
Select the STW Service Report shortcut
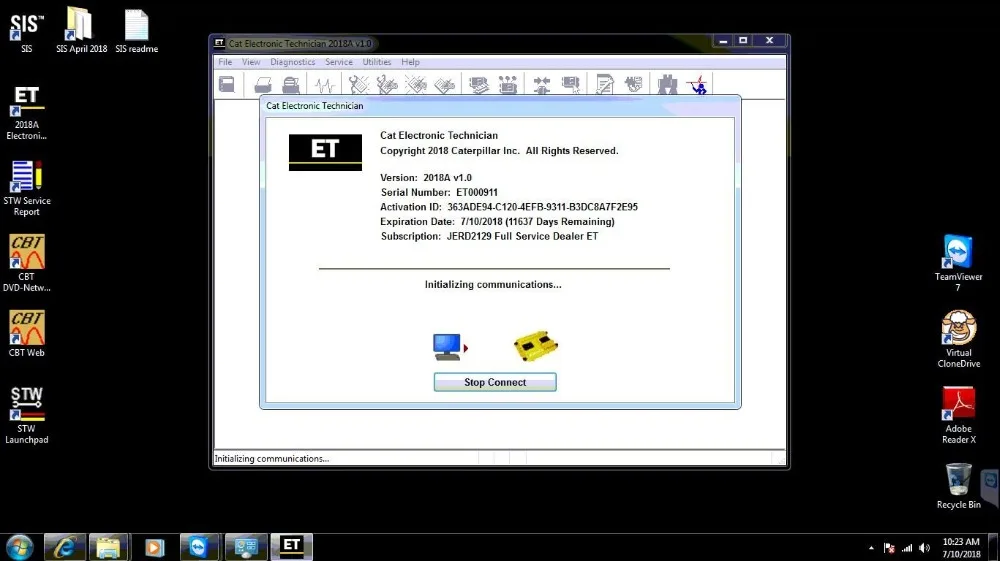26,189
